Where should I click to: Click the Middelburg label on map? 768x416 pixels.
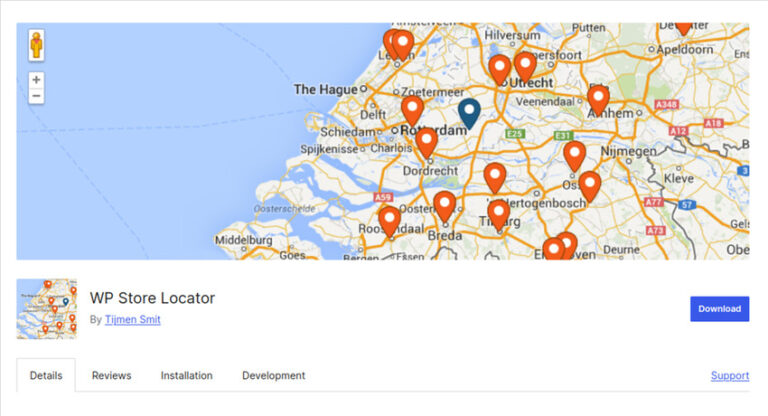pyautogui.click(x=243, y=240)
